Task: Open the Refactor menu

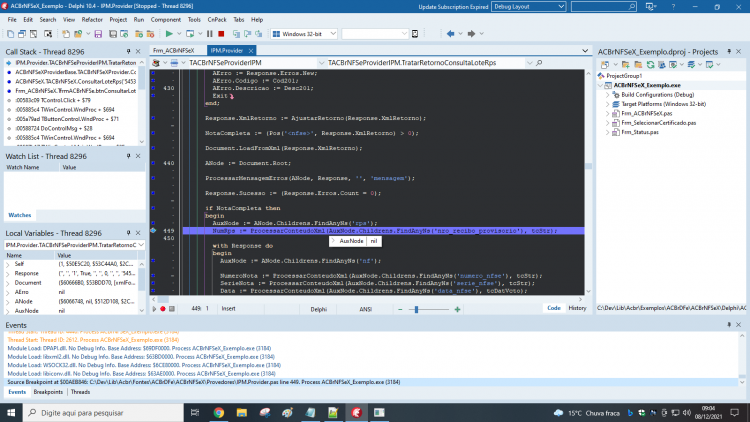Action: (92, 20)
